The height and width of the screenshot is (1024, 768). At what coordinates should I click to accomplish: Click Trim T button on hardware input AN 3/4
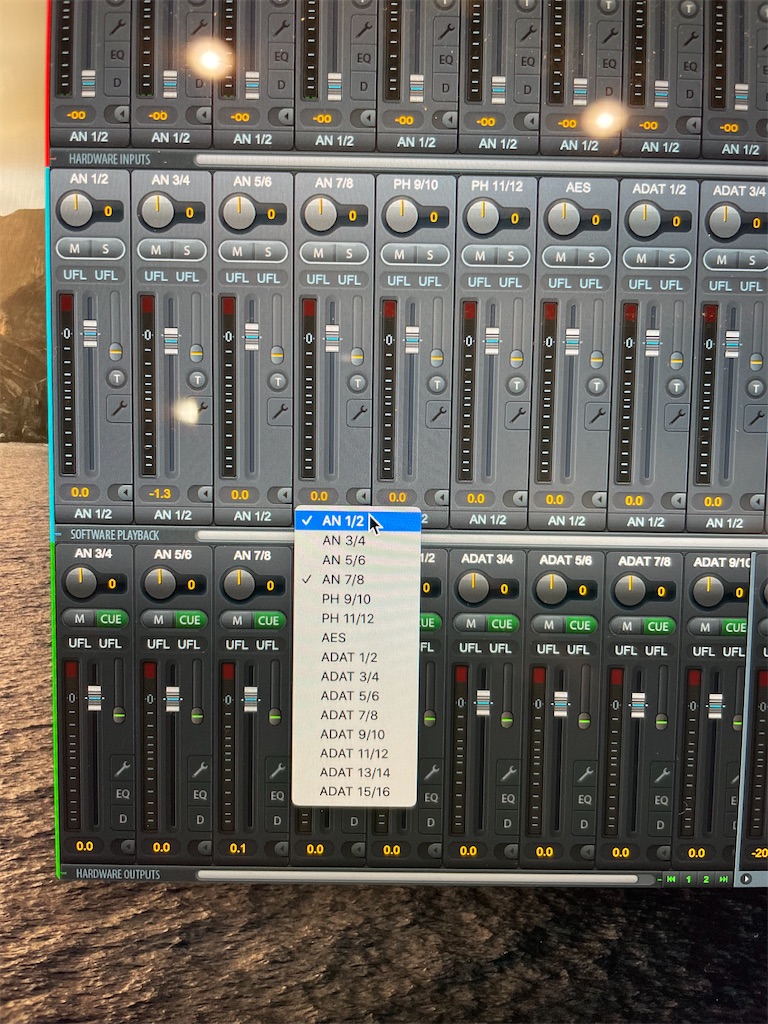pos(197,379)
